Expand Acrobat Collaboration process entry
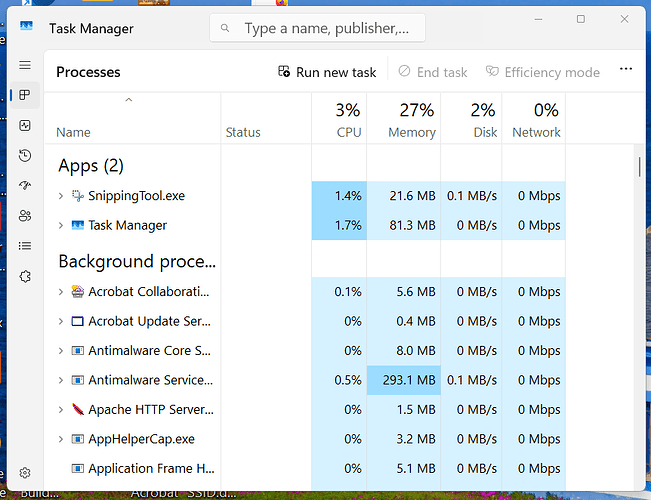 click(61, 292)
